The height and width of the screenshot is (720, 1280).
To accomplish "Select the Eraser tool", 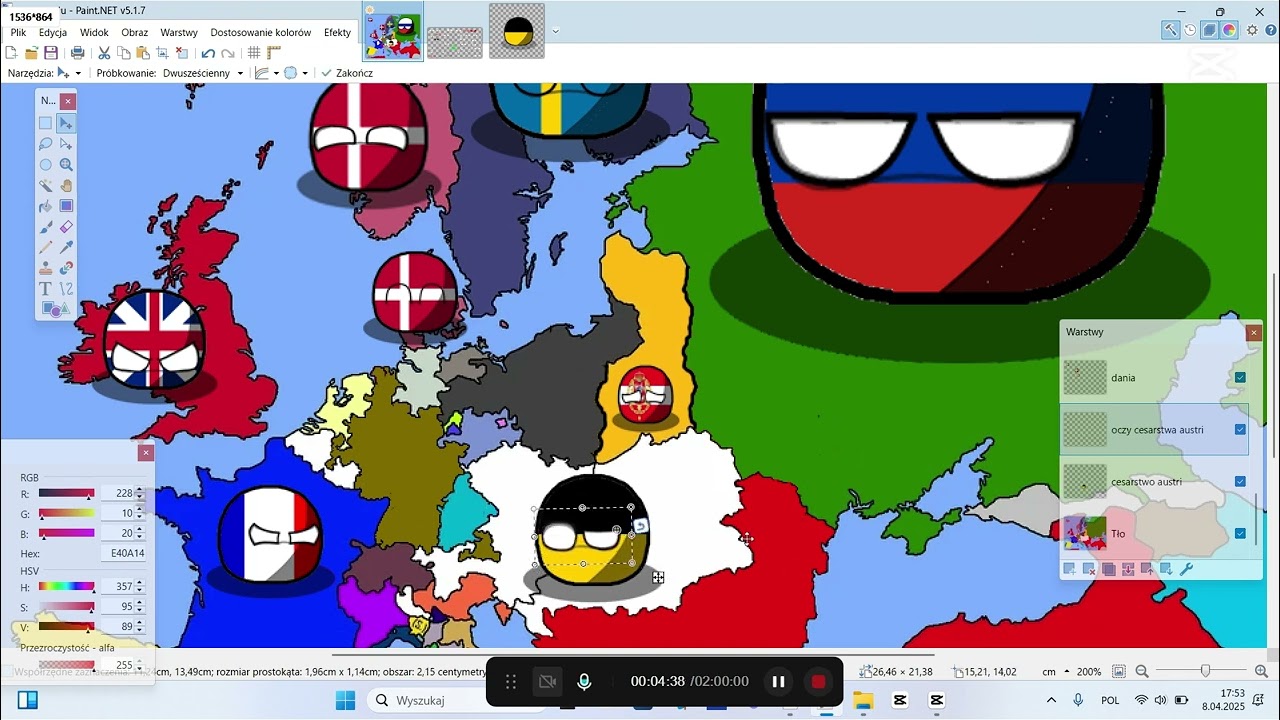I will pyautogui.click(x=66, y=227).
